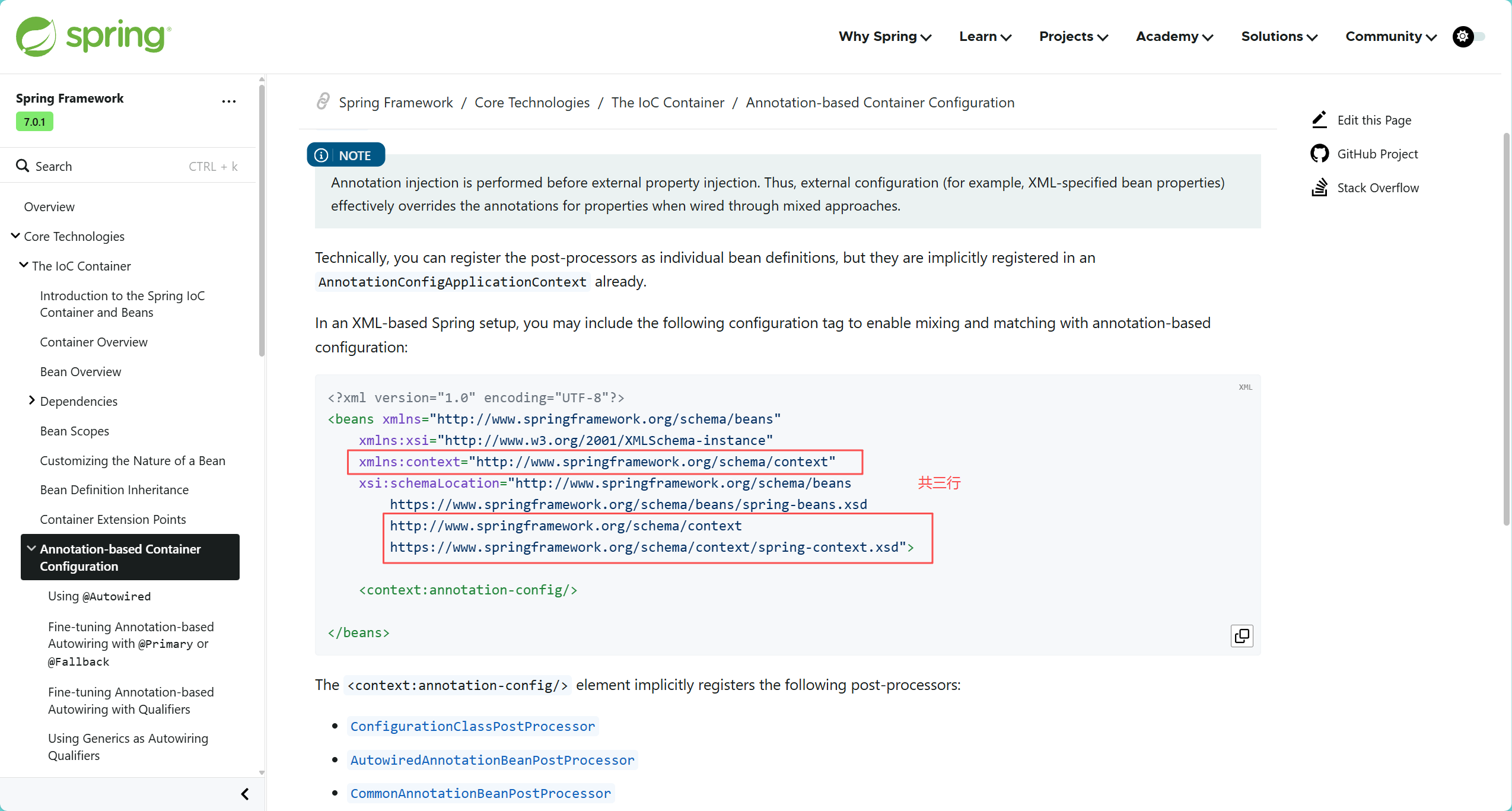Open the three-dots menu beside Spring Framework

(x=228, y=101)
